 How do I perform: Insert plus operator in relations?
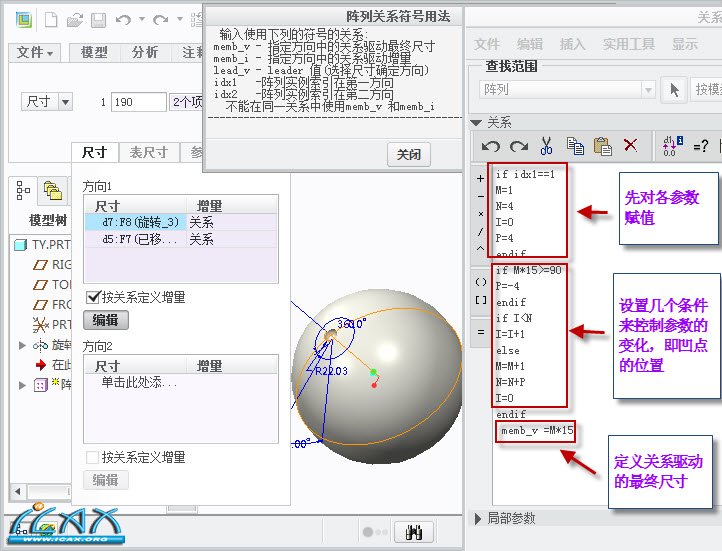click(x=480, y=179)
